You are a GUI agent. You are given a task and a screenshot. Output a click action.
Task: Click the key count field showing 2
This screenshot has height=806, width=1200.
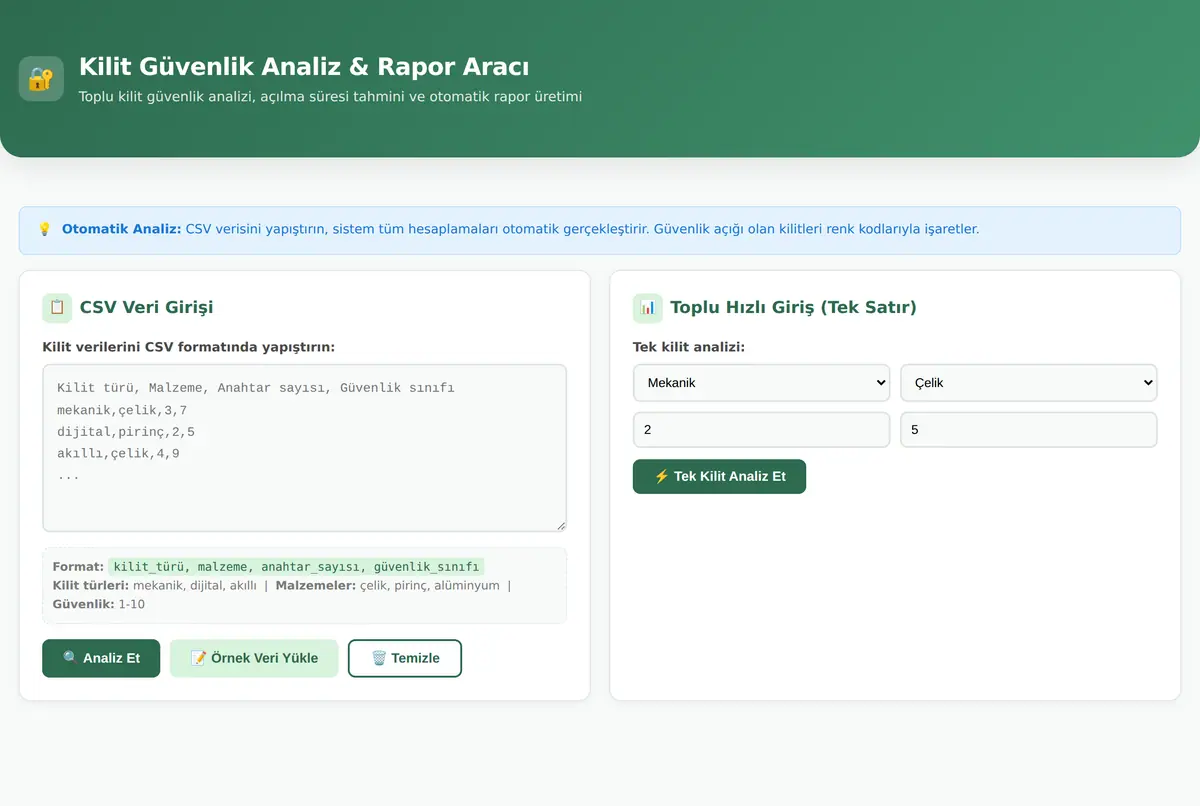coord(761,430)
